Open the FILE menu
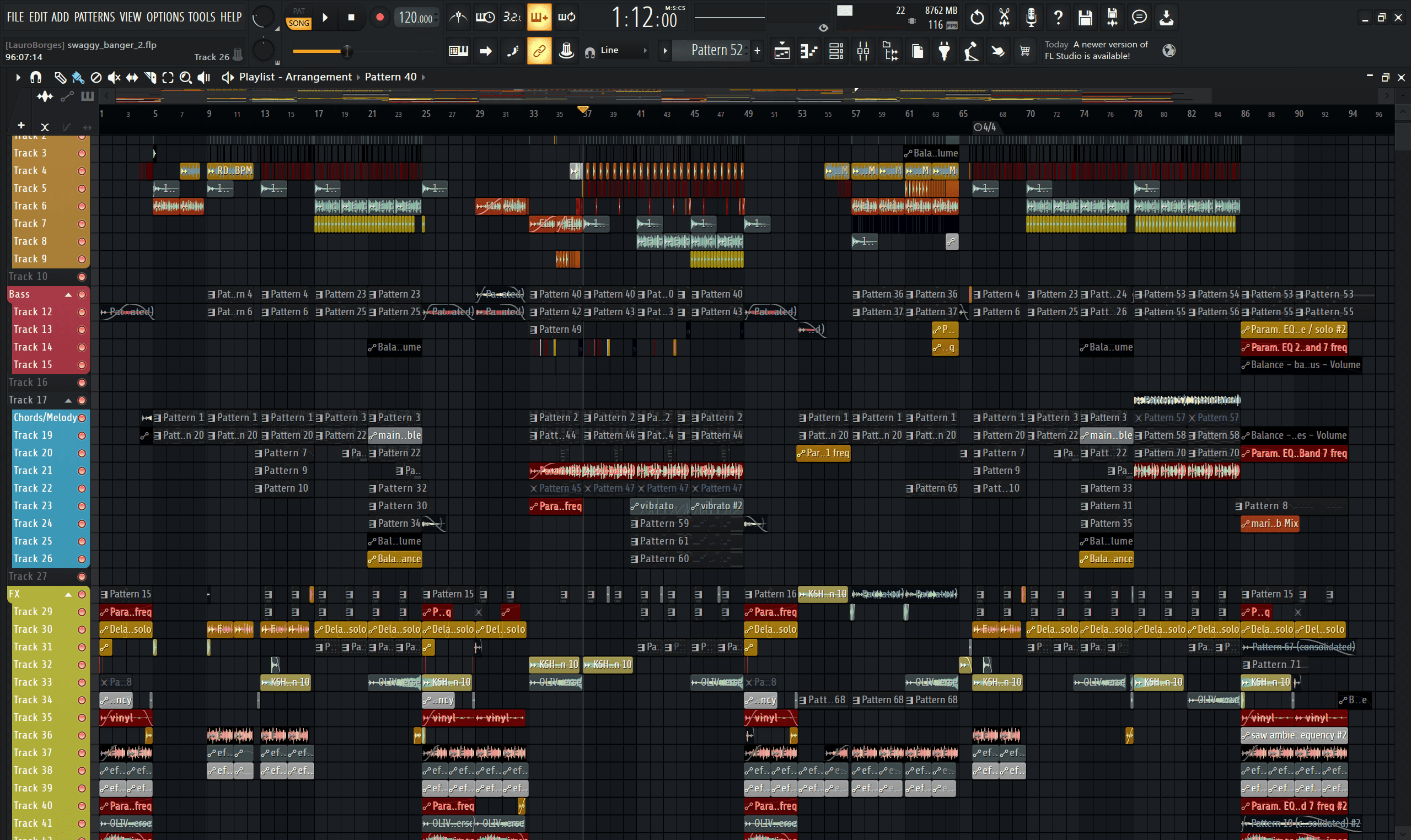This screenshot has height=840, width=1411. click(x=15, y=17)
